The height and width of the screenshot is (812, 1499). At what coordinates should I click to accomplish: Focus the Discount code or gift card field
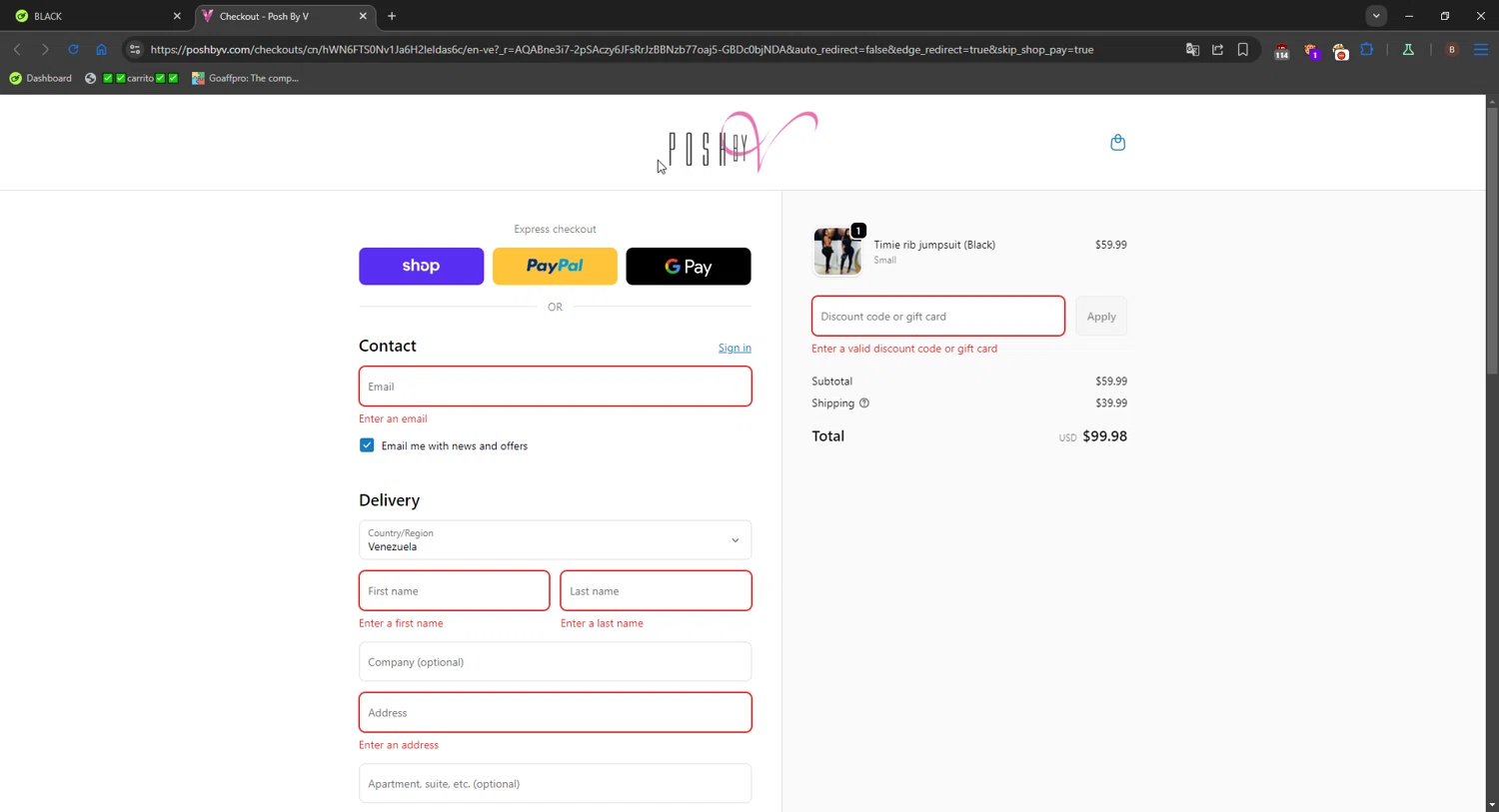click(938, 316)
